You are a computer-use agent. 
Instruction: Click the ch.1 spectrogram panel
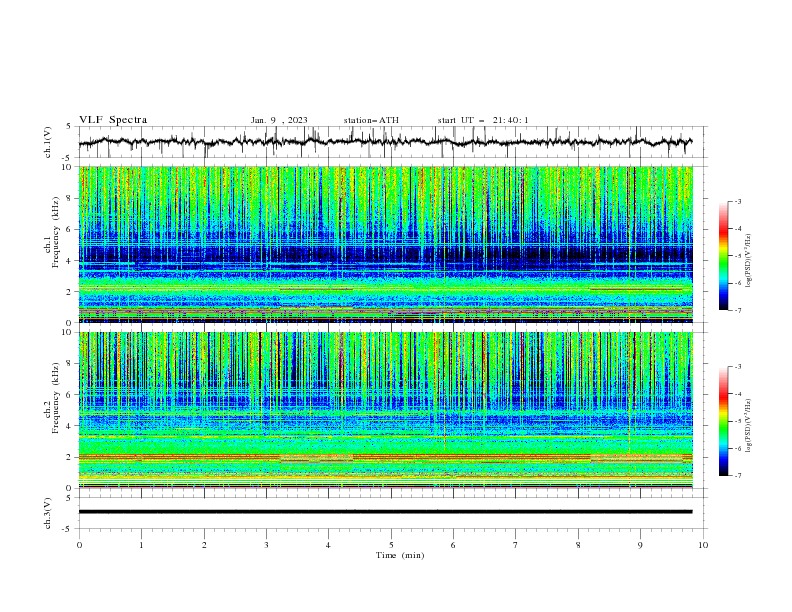coord(386,244)
